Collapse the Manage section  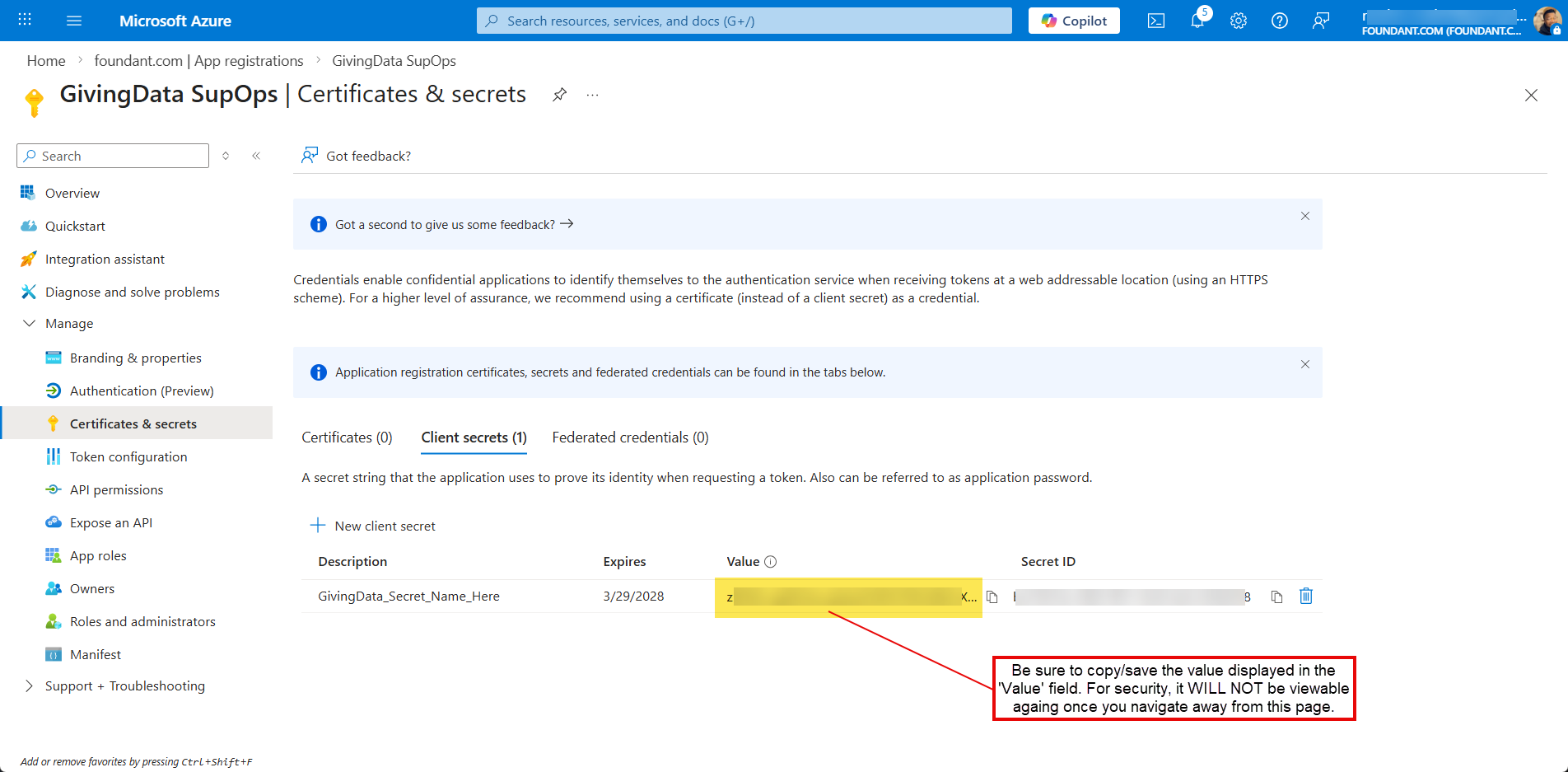click(x=69, y=324)
